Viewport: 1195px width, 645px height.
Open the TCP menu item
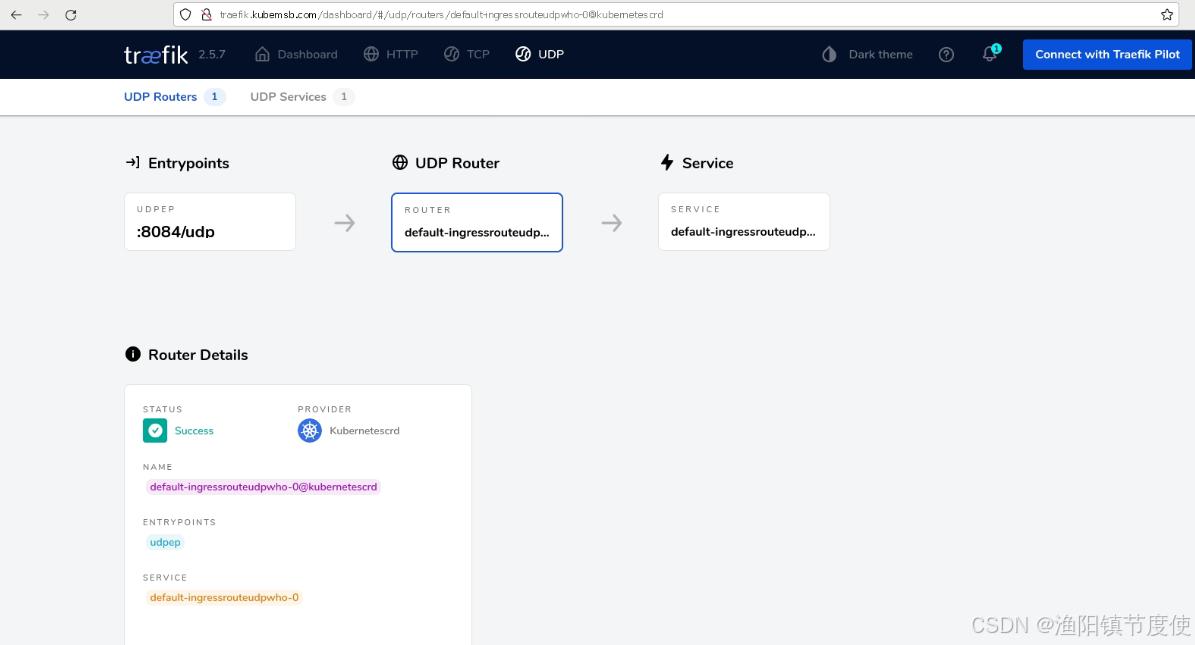467,54
